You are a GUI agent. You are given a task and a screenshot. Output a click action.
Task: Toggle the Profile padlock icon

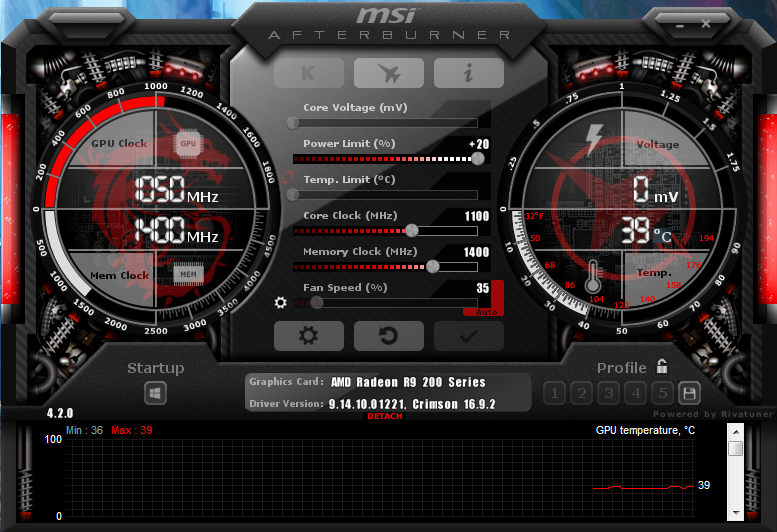pos(662,367)
